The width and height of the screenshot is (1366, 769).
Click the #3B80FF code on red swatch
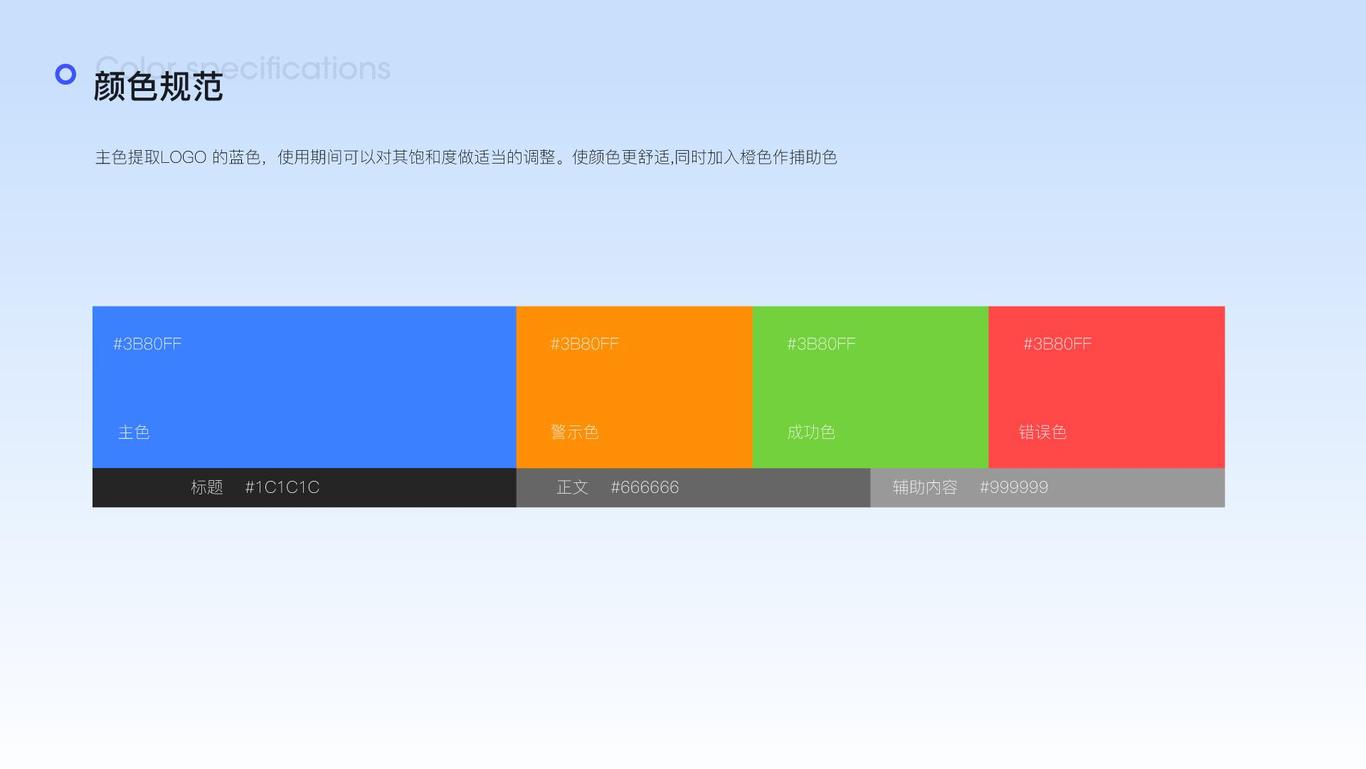[x=1057, y=344]
